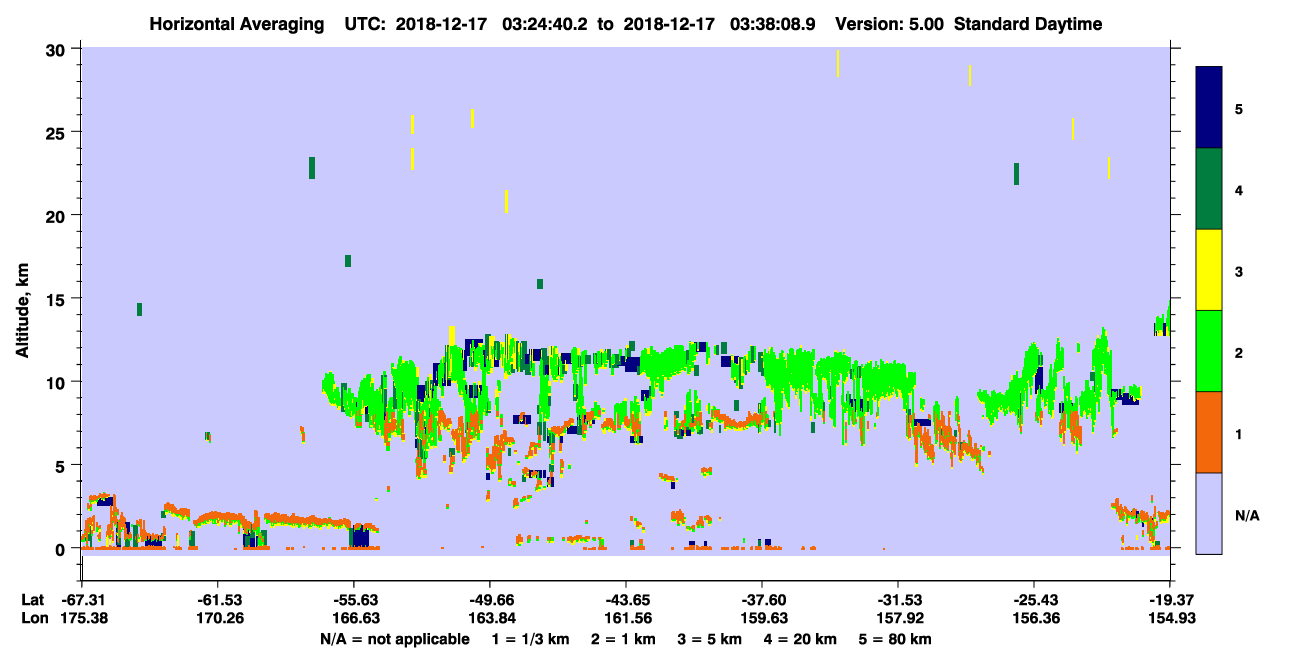The height and width of the screenshot is (667, 1300).
Task: Click the longitude value 166.63
Action: tap(355, 618)
